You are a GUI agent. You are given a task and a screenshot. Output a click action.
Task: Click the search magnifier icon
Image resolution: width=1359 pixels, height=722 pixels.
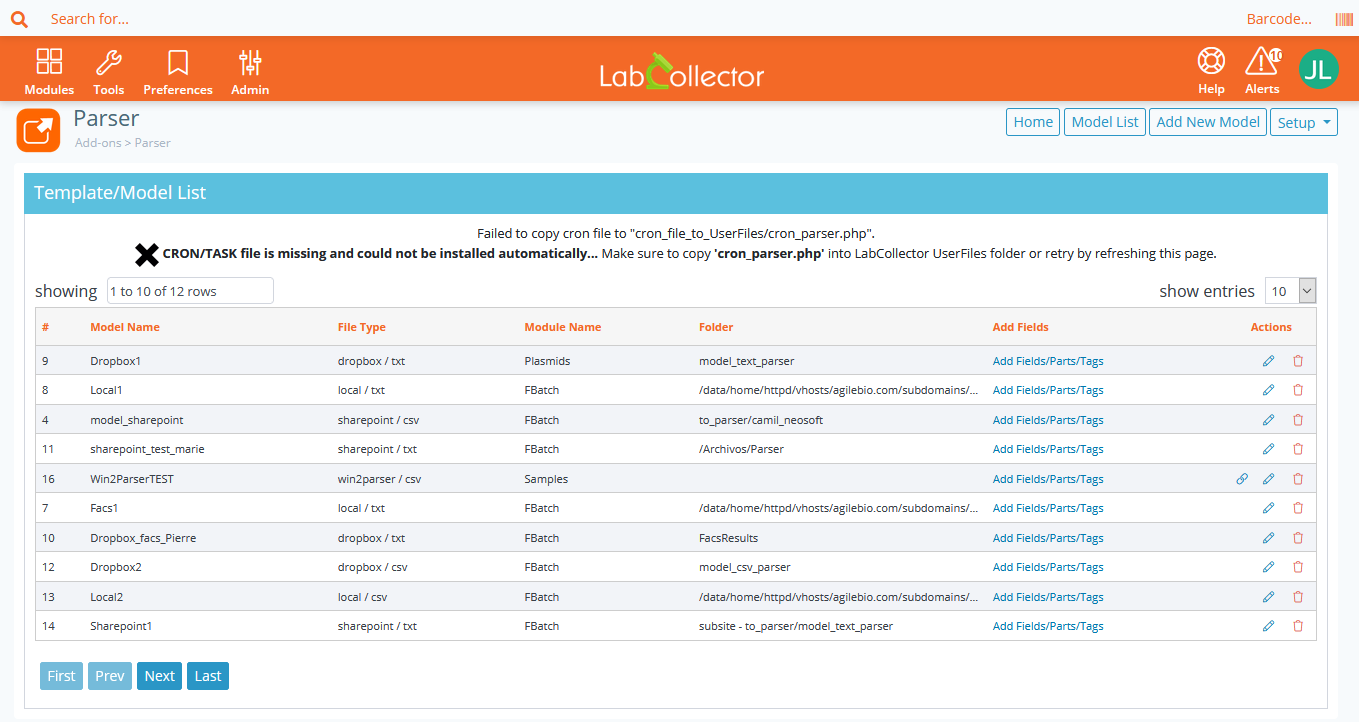[x=19, y=19]
